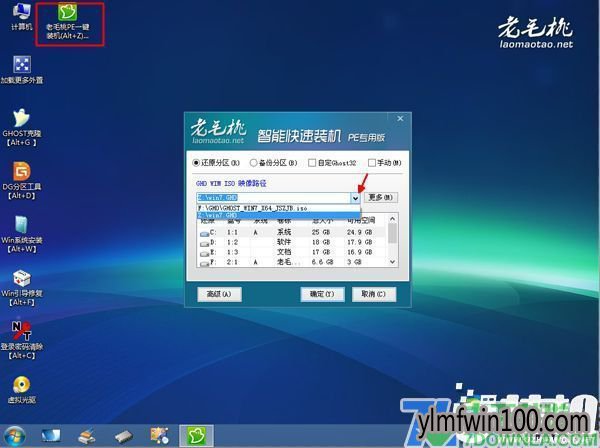Click the Windows Start orb

click(x=15, y=436)
